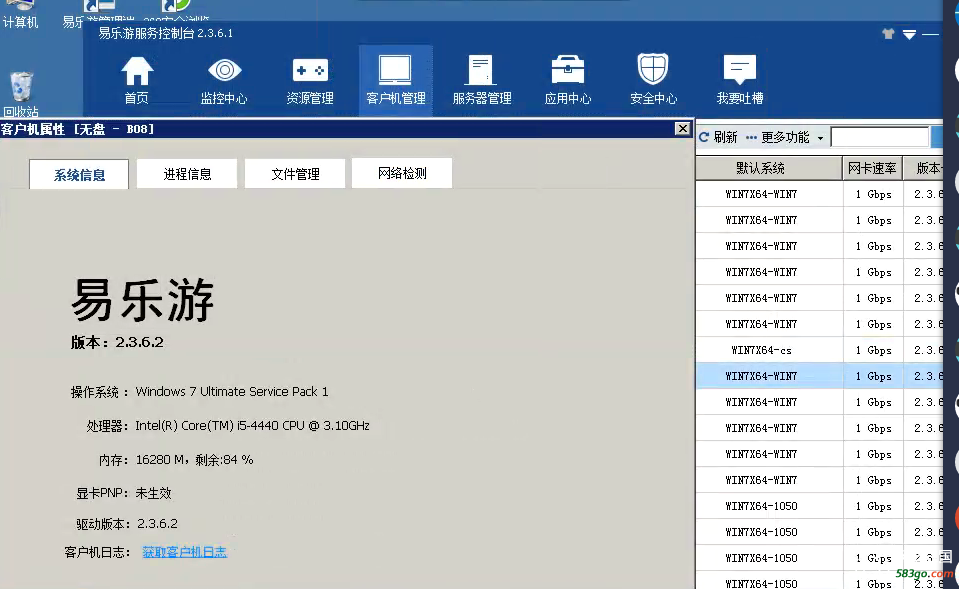Click the skin shirt icon in title bar
The width and height of the screenshot is (959, 589).
(x=888, y=34)
